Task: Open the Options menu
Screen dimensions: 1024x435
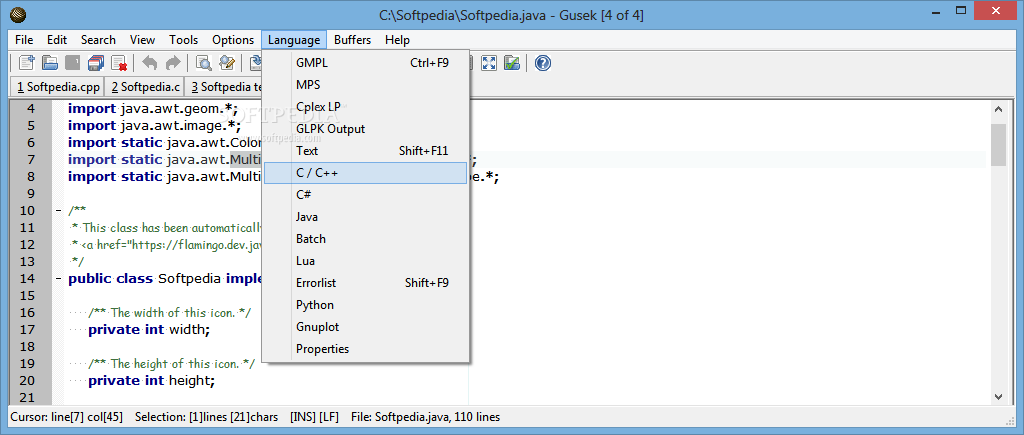Action: point(233,40)
